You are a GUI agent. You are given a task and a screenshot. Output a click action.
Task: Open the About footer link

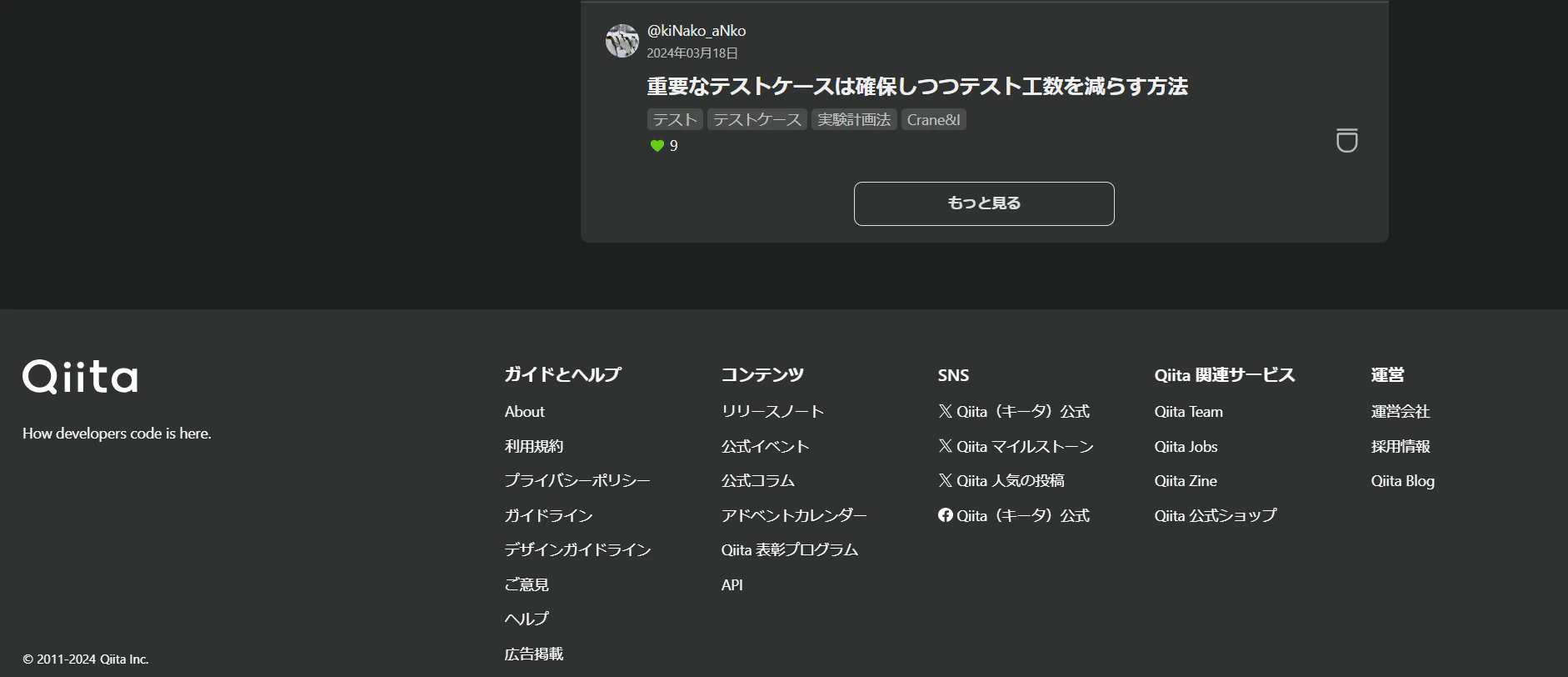point(524,412)
